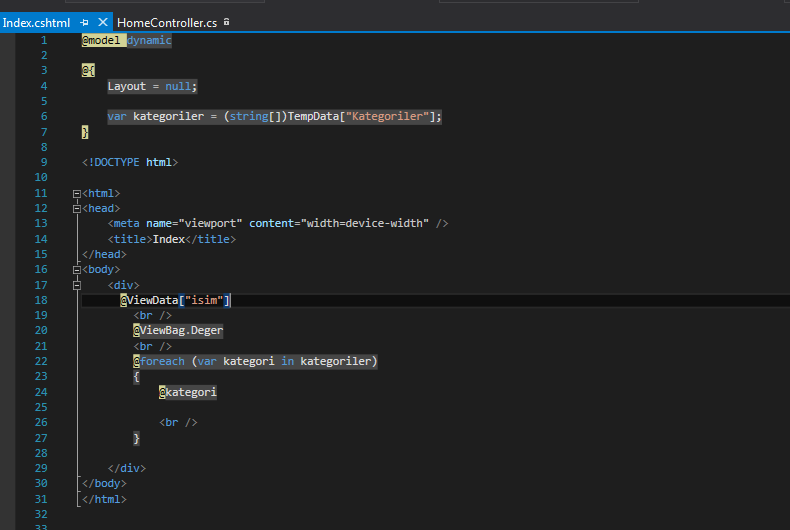Click the Index text inside title tag
Viewport: 790px width, 530px height.
168,239
